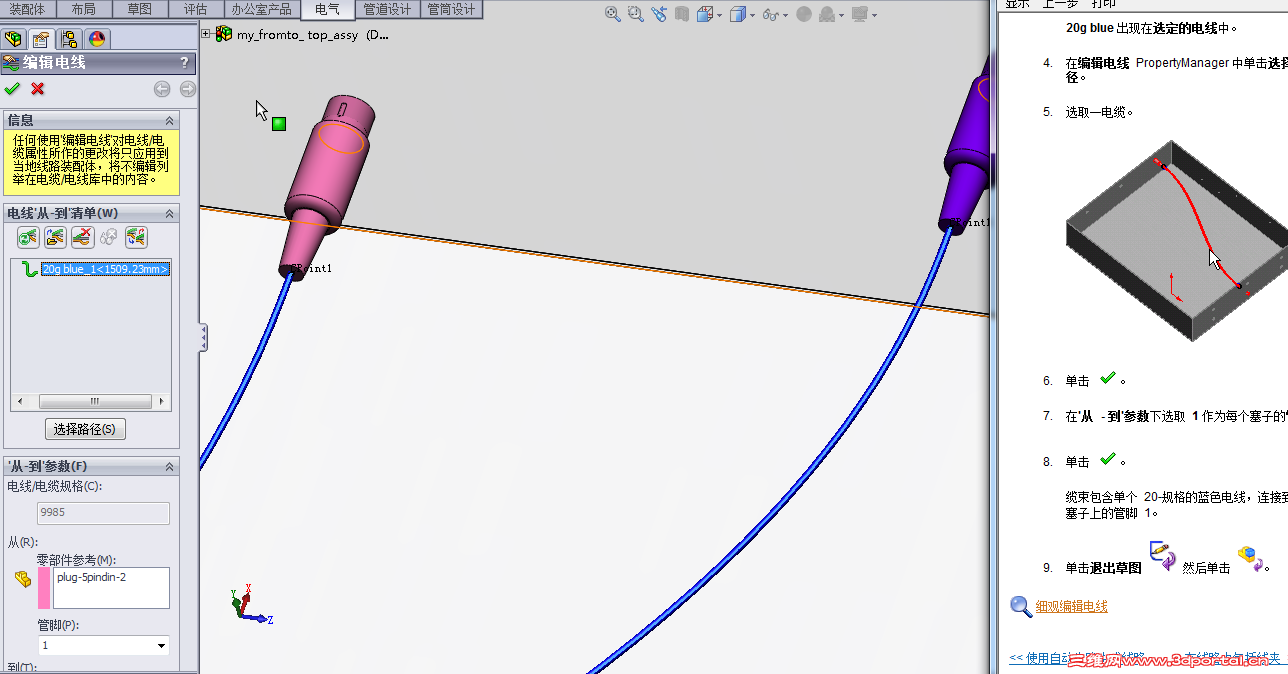
Task: Switch to the 电气 tab
Action: [327, 9]
